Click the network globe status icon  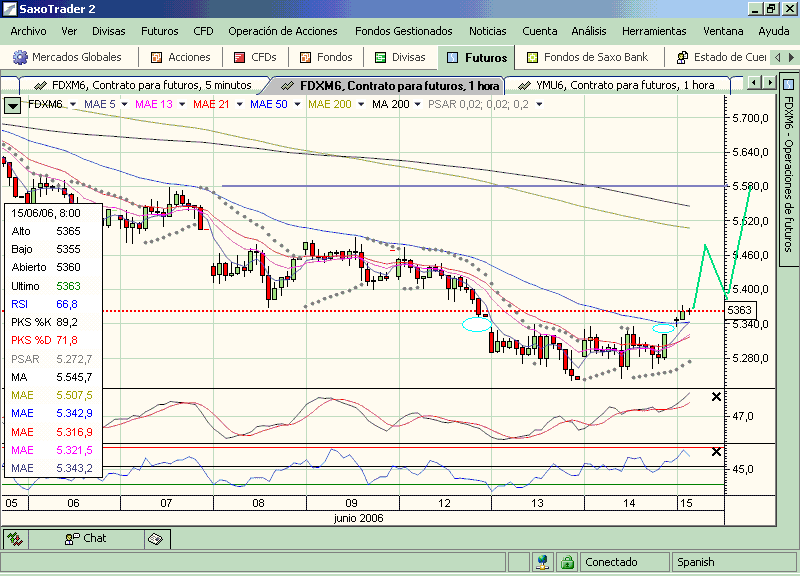coord(542,562)
